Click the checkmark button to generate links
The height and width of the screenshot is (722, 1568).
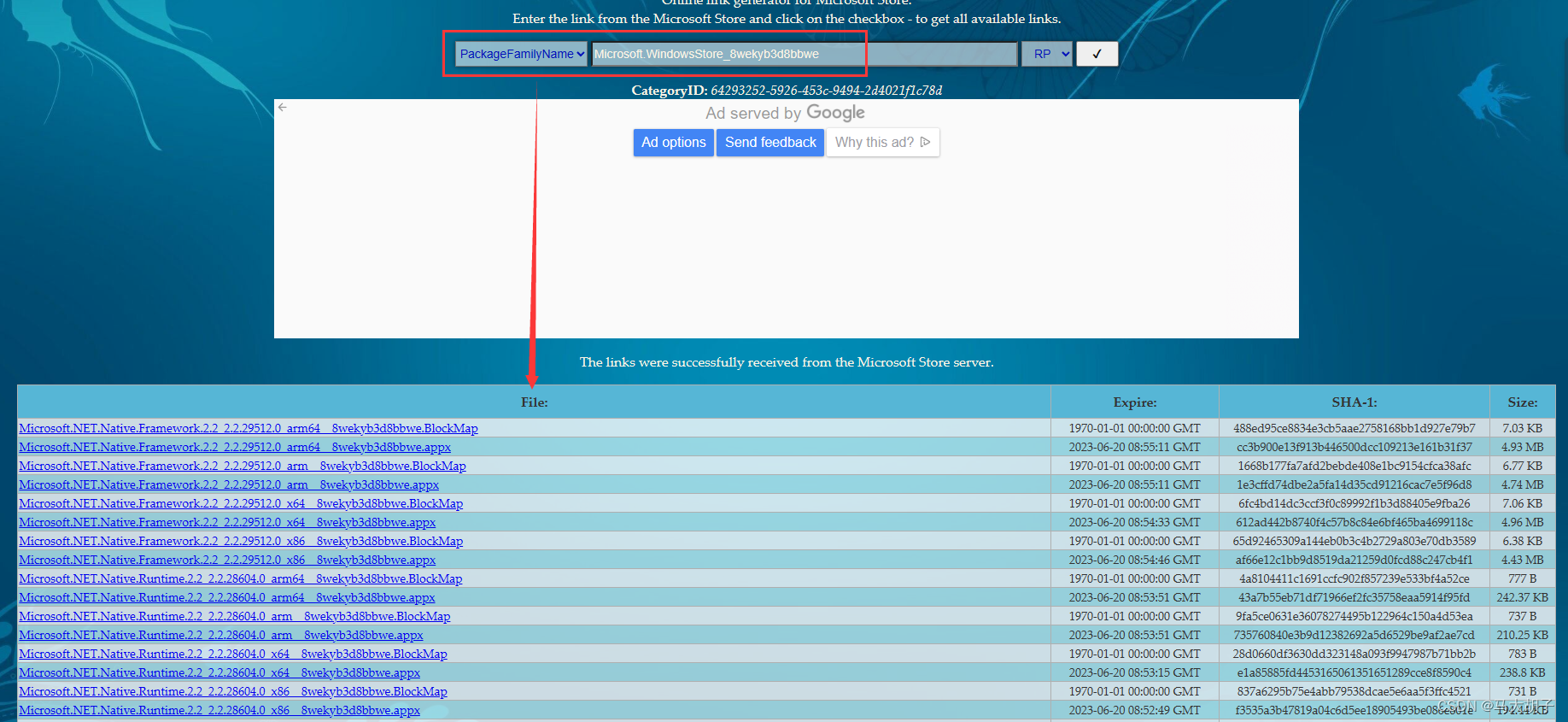click(1097, 54)
